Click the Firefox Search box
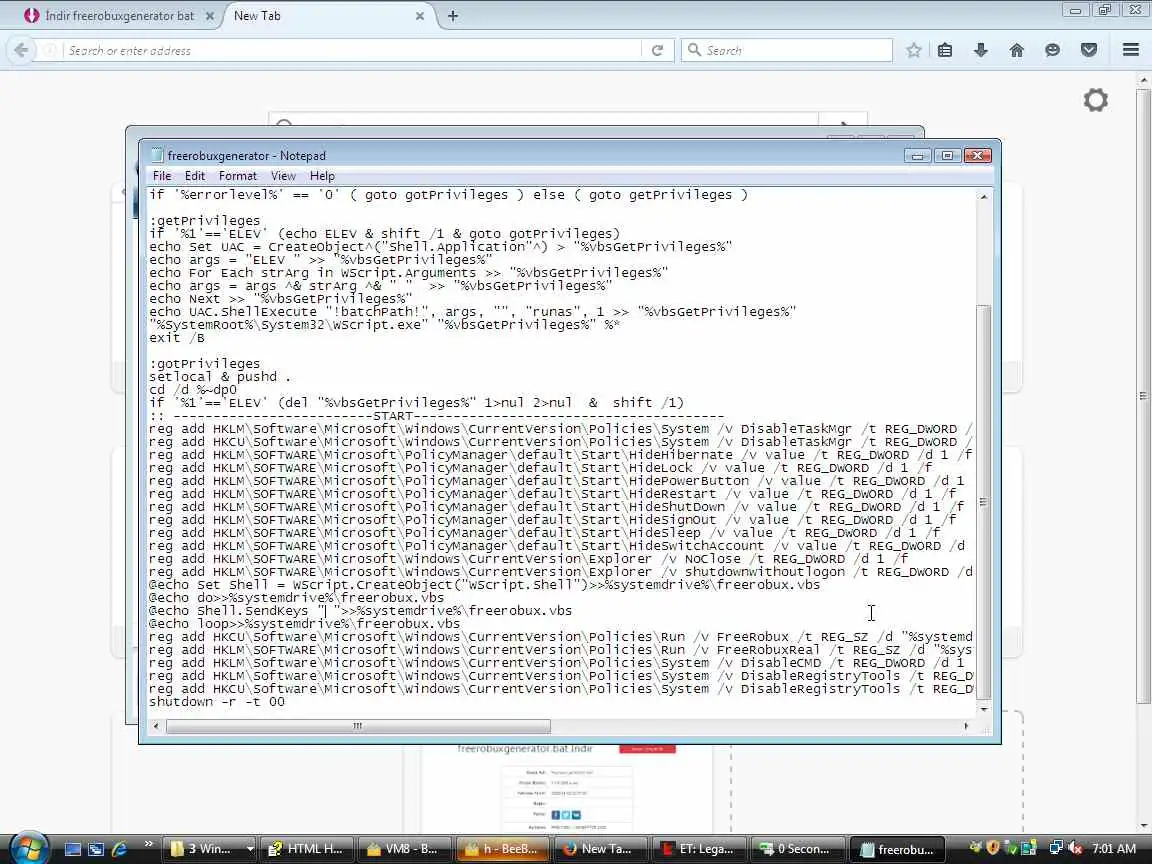 coord(786,50)
